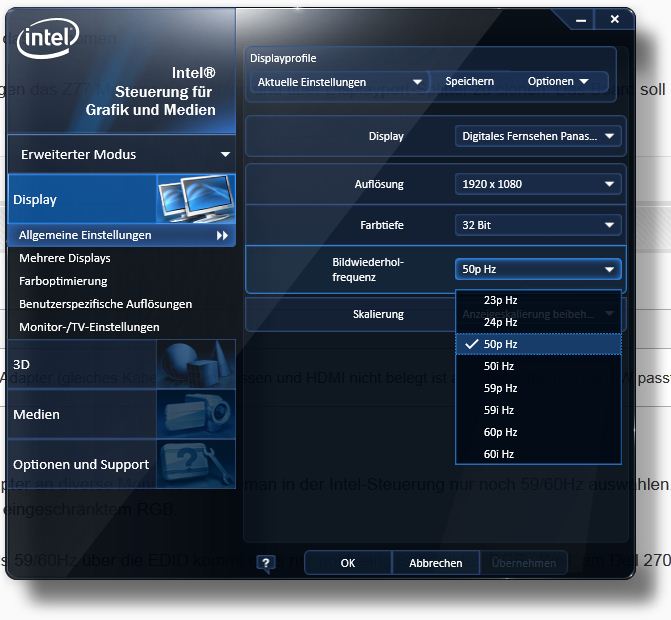This screenshot has height=620, width=671.
Task: Select 59p Hz refresh rate
Action: [x=538, y=388]
